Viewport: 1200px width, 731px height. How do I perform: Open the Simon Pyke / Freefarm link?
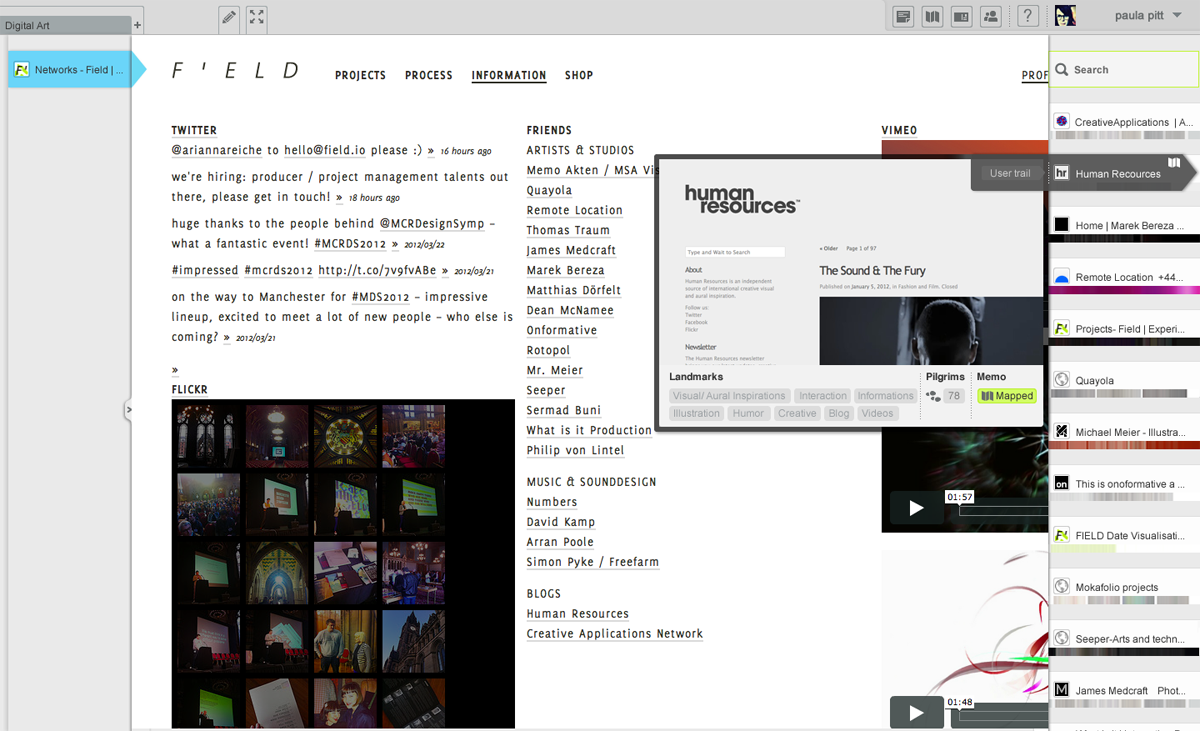pyautogui.click(x=593, y=562)
